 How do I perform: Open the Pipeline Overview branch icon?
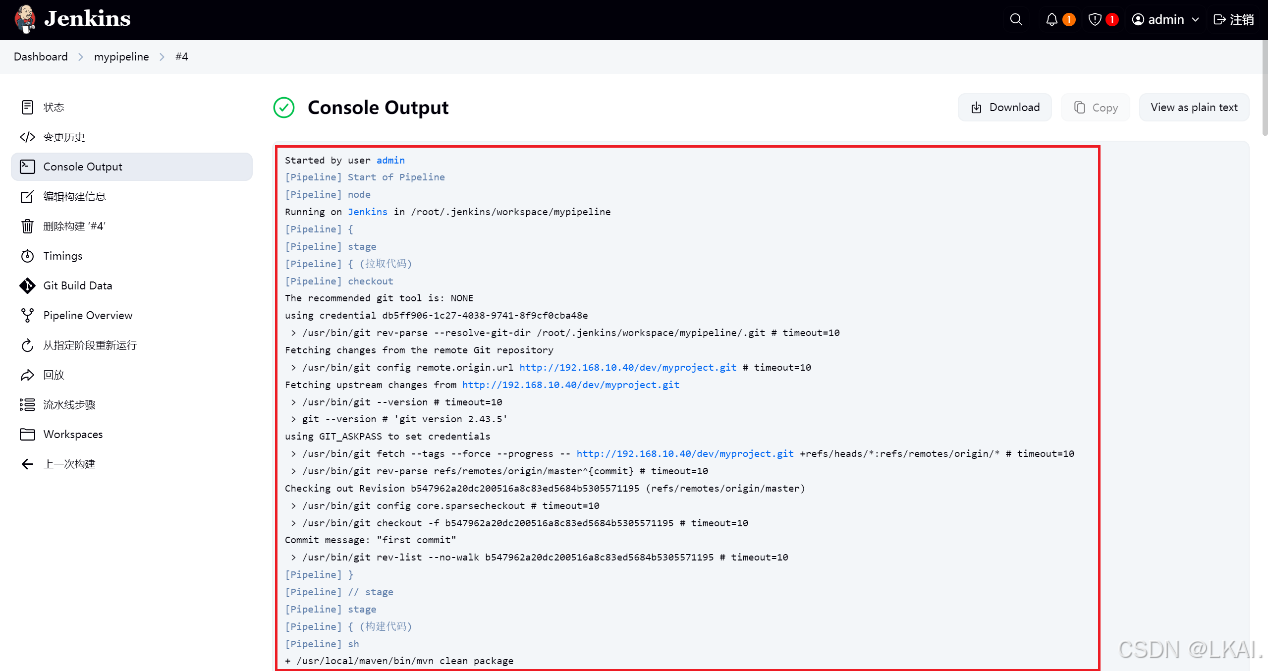click(27, 315)
